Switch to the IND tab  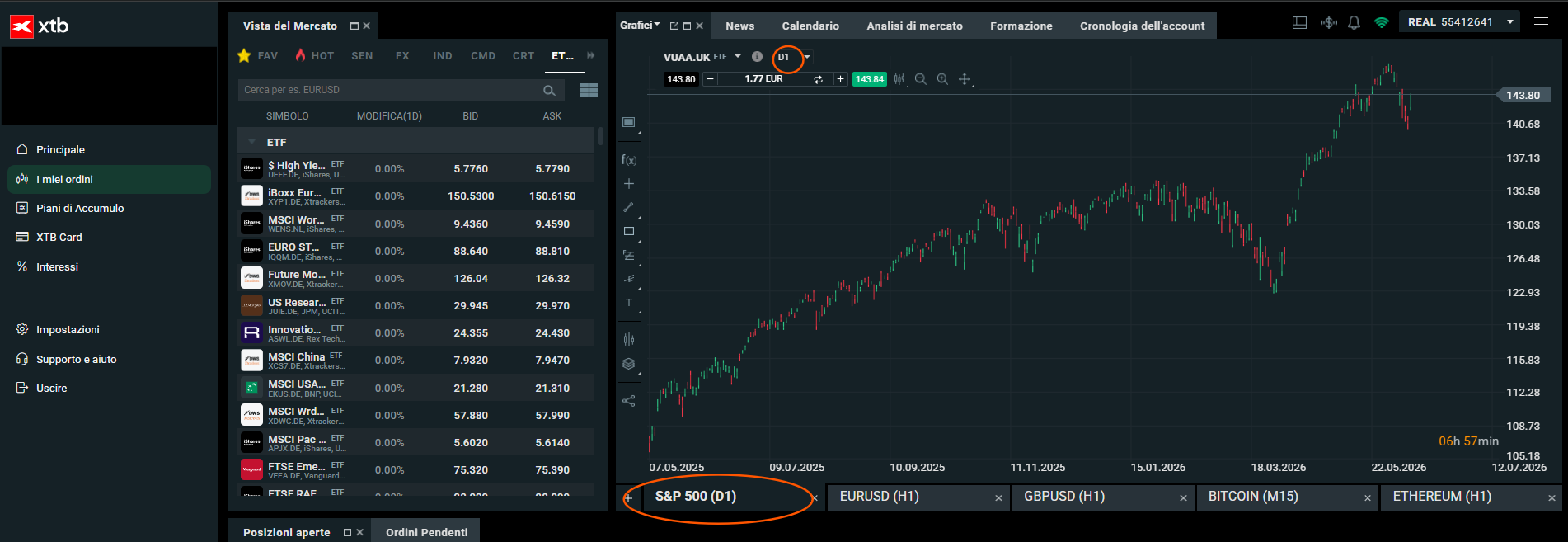pos(443,55)
